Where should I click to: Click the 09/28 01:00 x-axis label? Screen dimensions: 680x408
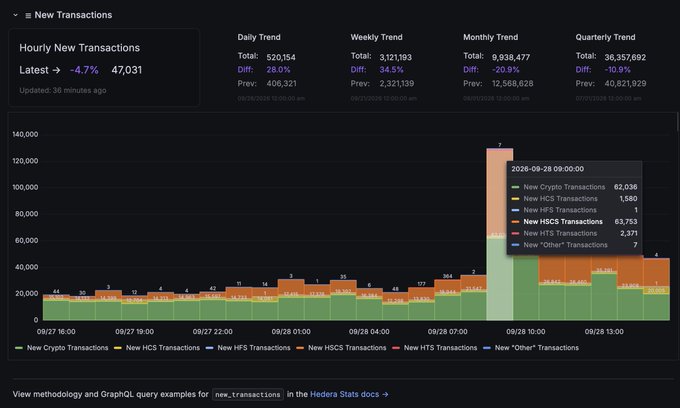(x=291, y=332)
